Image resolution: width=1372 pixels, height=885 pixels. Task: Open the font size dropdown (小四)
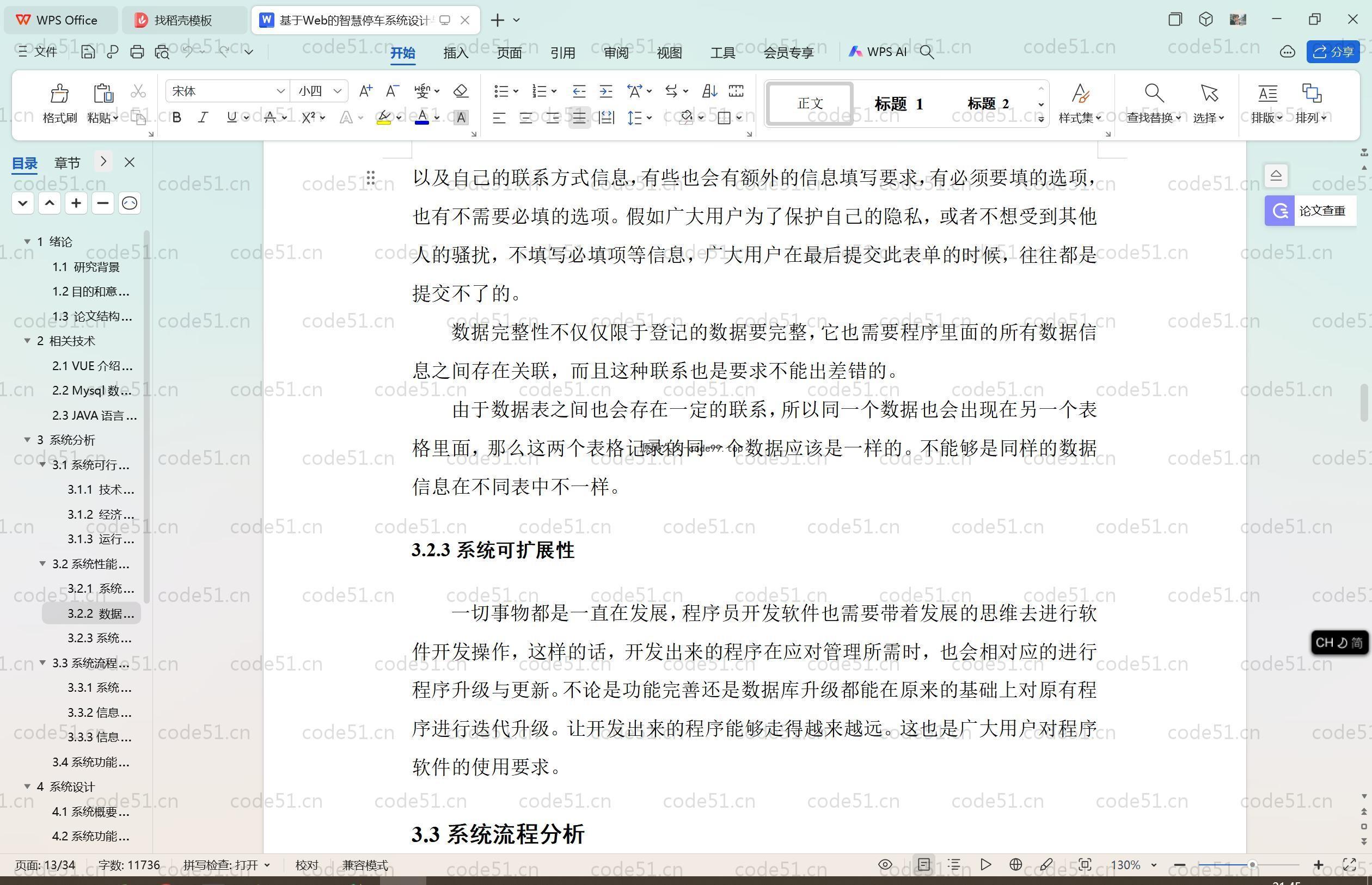coord(338,91)
